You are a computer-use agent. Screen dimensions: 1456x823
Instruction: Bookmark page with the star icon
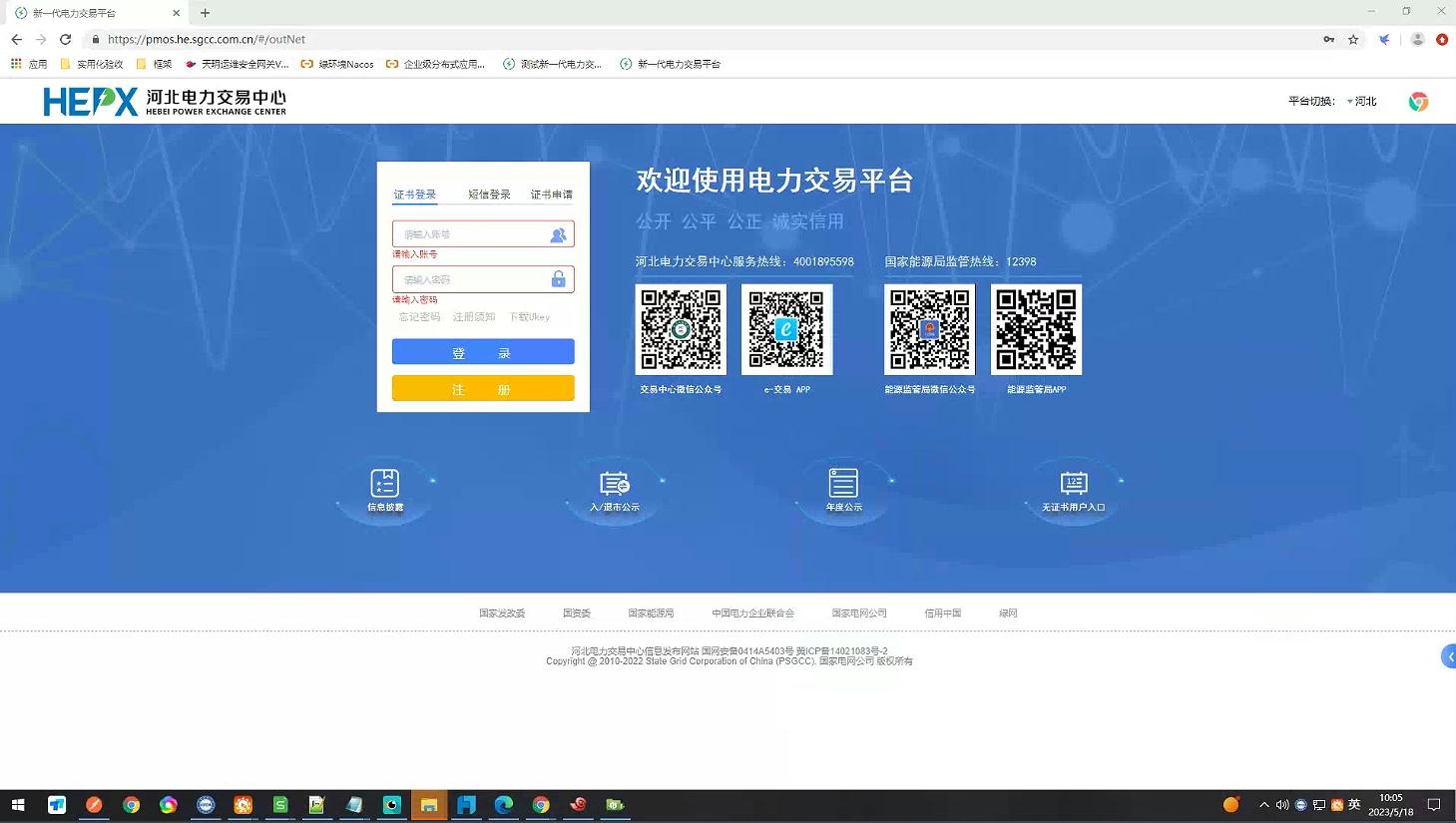click(1353, 39)
